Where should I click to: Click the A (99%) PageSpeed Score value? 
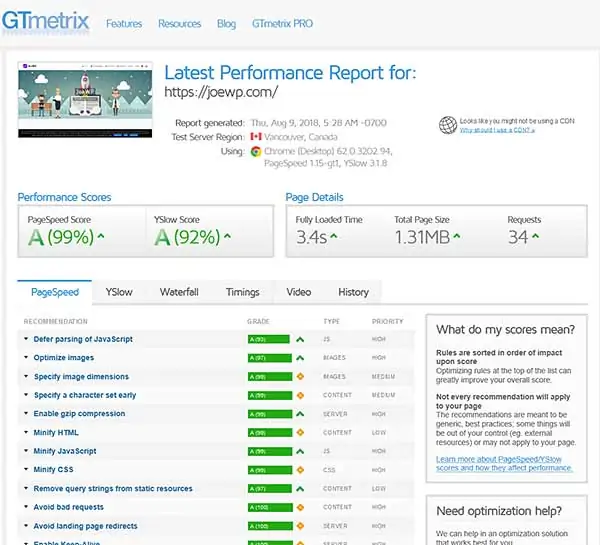[61, 237]
